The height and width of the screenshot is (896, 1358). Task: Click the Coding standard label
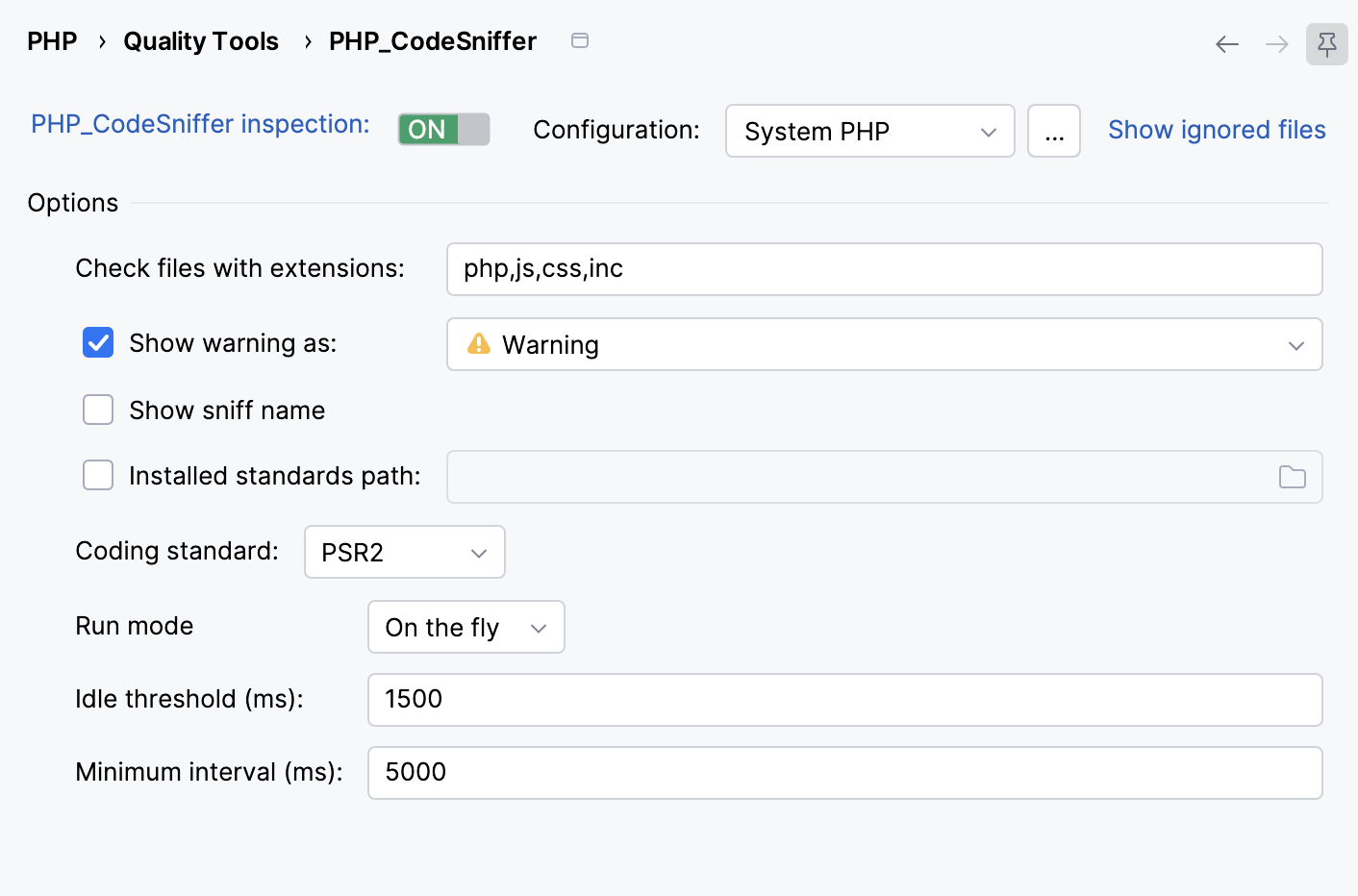177,551
